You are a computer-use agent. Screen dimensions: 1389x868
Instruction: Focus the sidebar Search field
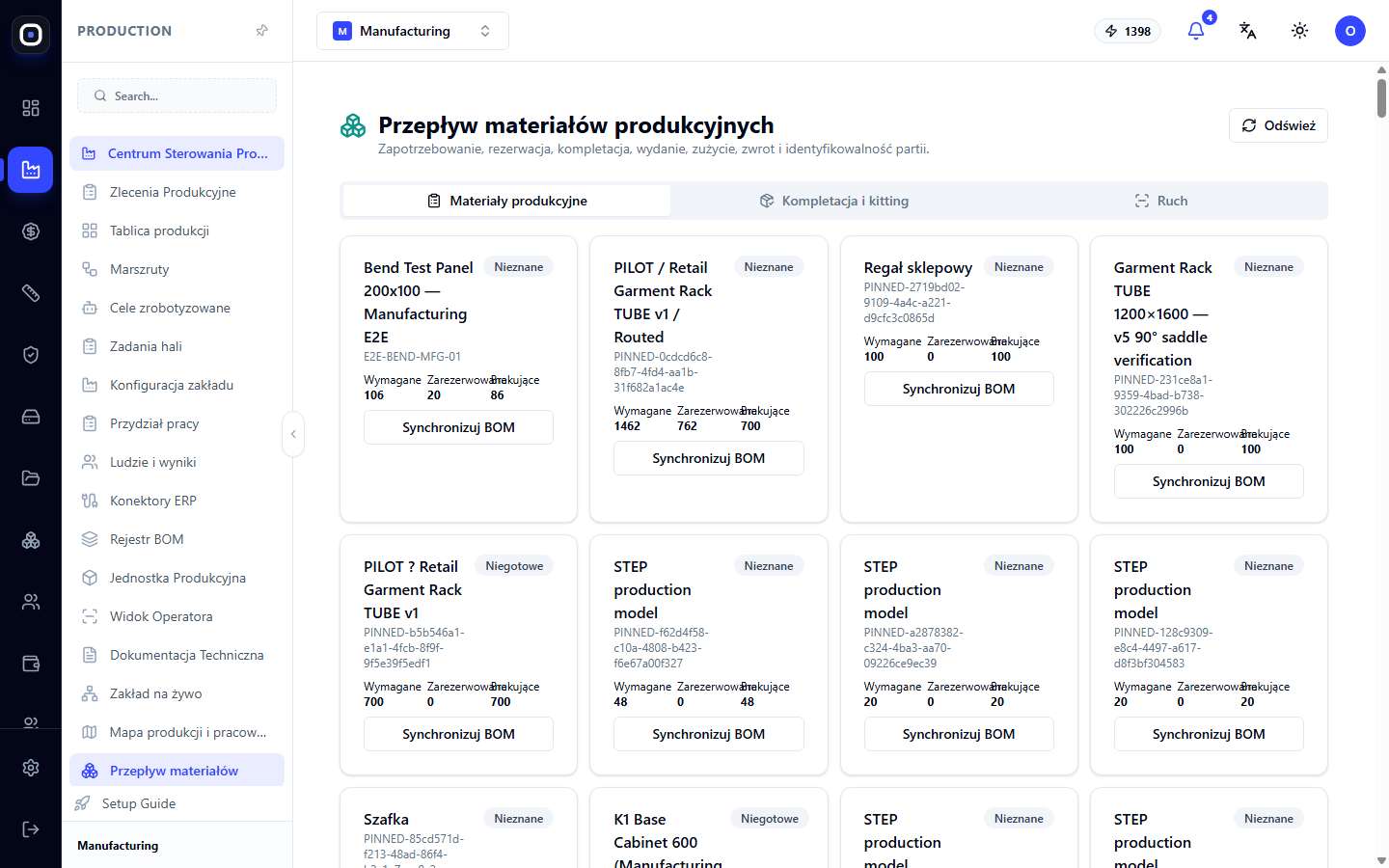pyautogui.click(x=177, y=95)
